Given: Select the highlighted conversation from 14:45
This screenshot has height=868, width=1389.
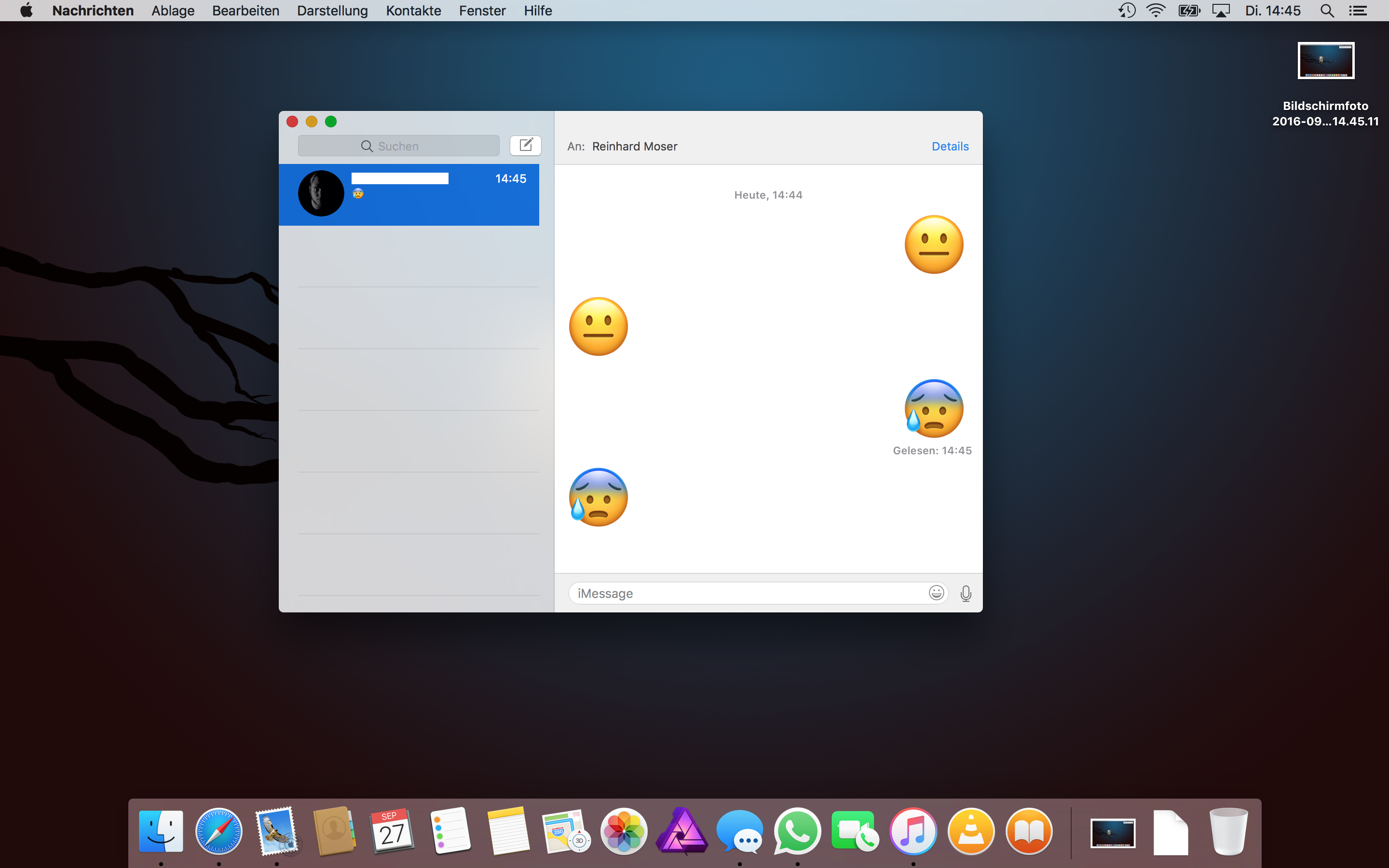Looking at the screenshot, I should pos(409,195).
